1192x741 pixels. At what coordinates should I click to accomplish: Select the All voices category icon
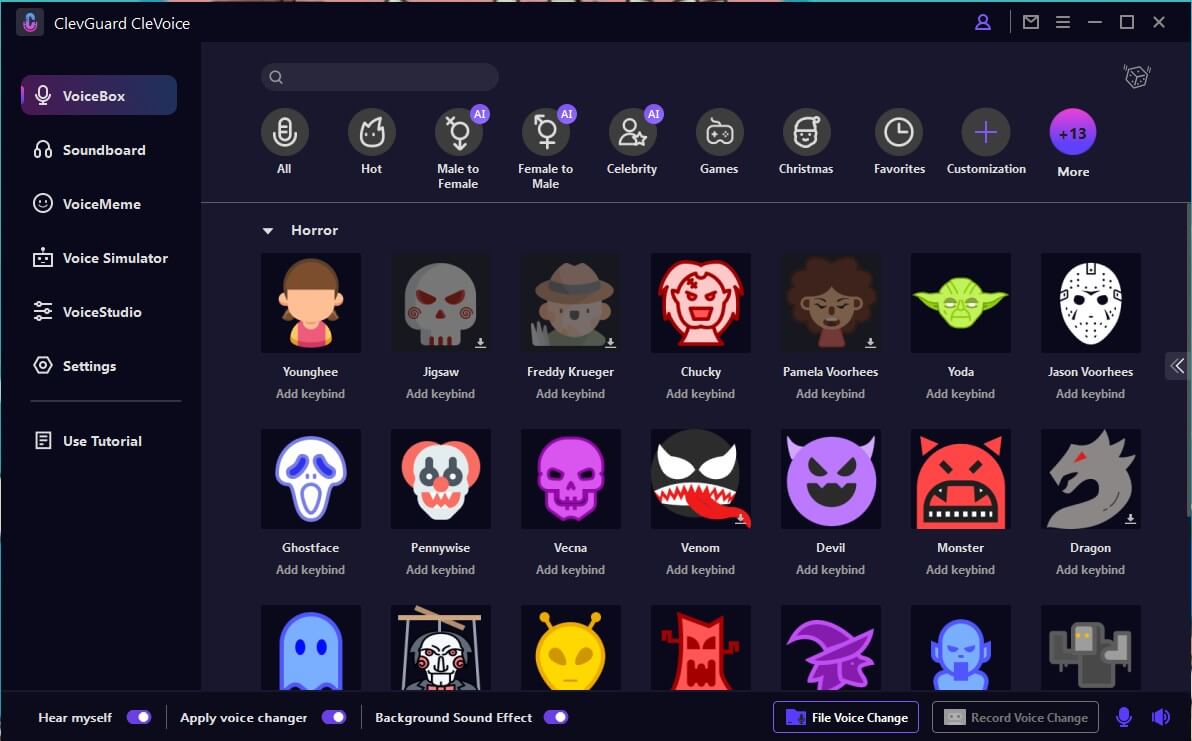pyautogui.click(x=284, y=132)
